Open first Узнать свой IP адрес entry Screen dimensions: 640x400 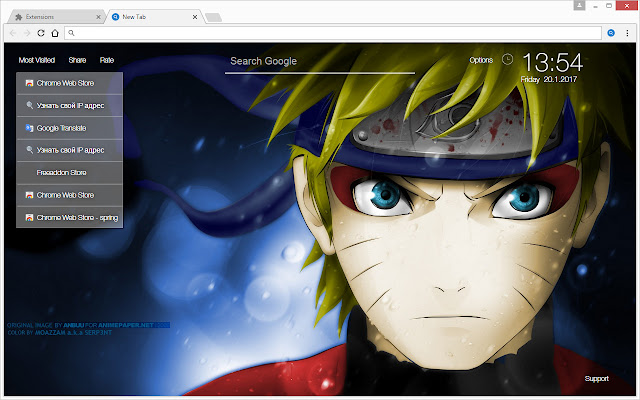tap(69, 106)
